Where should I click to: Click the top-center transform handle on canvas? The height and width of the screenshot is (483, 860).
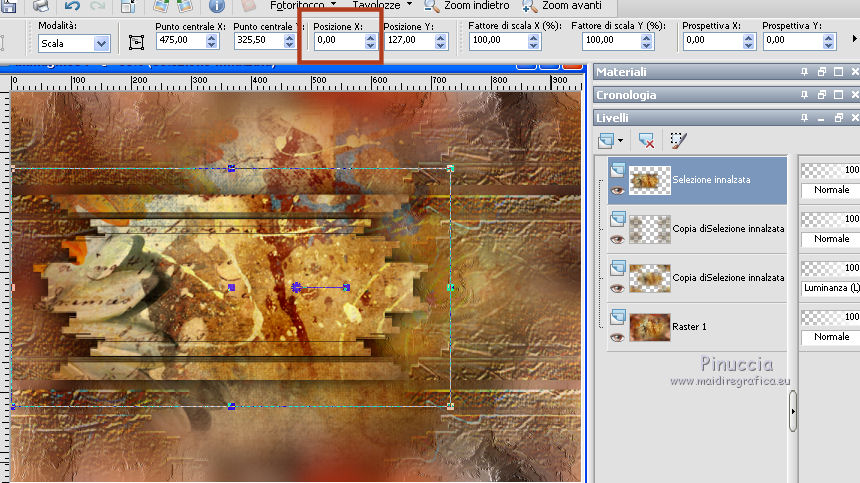(x=231, y=169)
